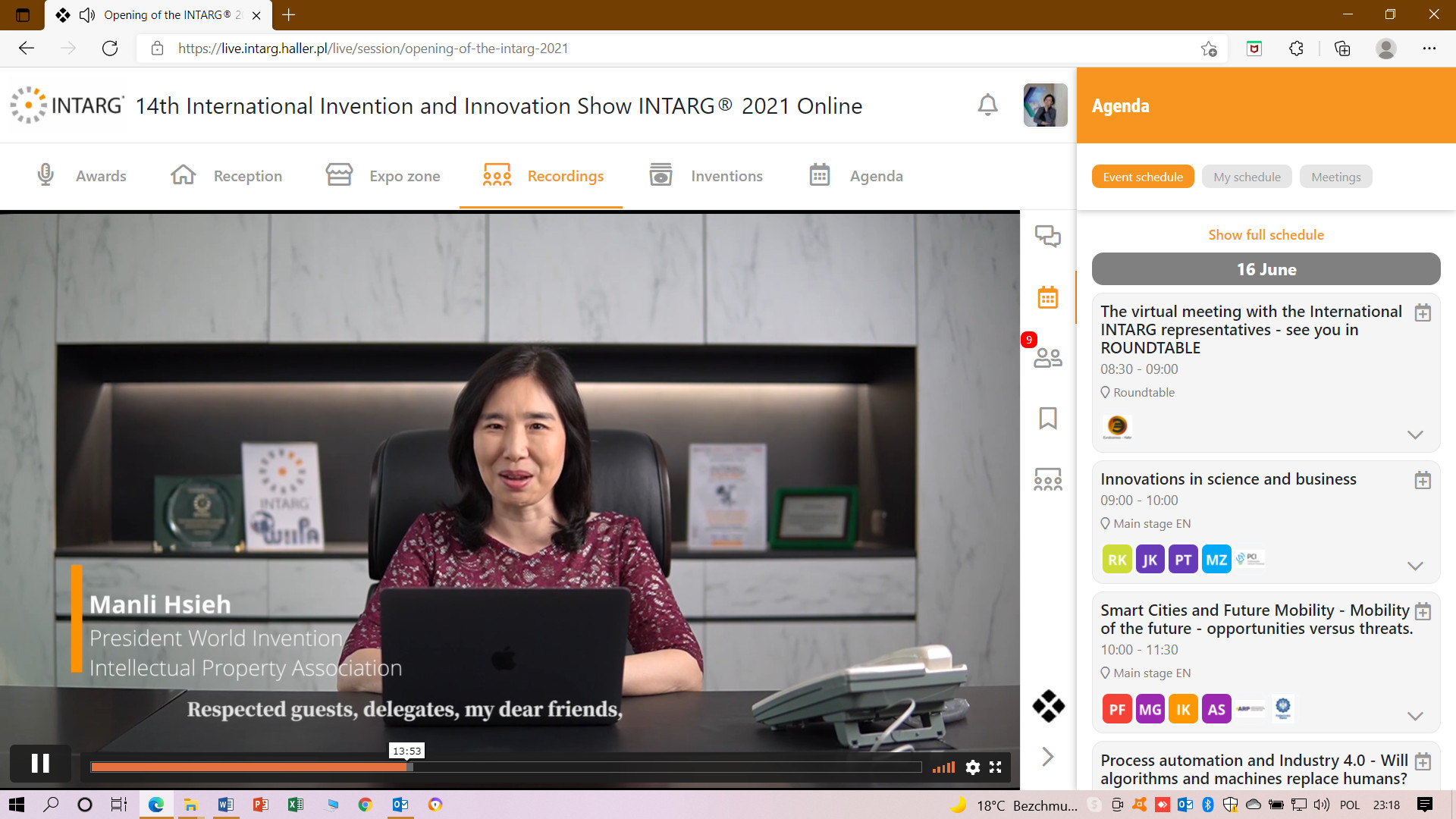Viewport: 1456px width, 819px height.
Task: Go to the Reception tab
Action: (226, 176)
